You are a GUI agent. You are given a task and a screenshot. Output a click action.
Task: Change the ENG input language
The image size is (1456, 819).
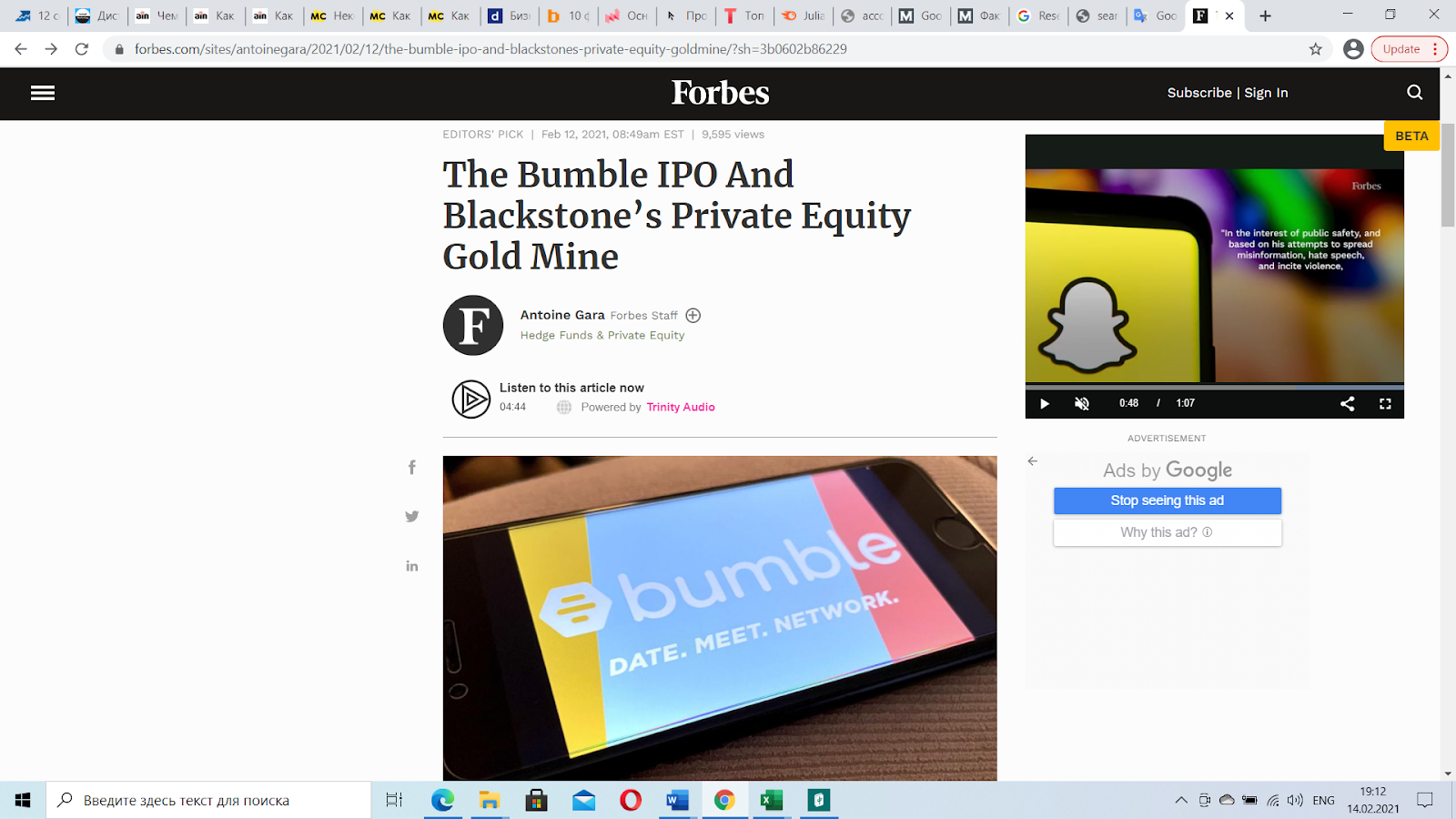(x=1324, y=800)
